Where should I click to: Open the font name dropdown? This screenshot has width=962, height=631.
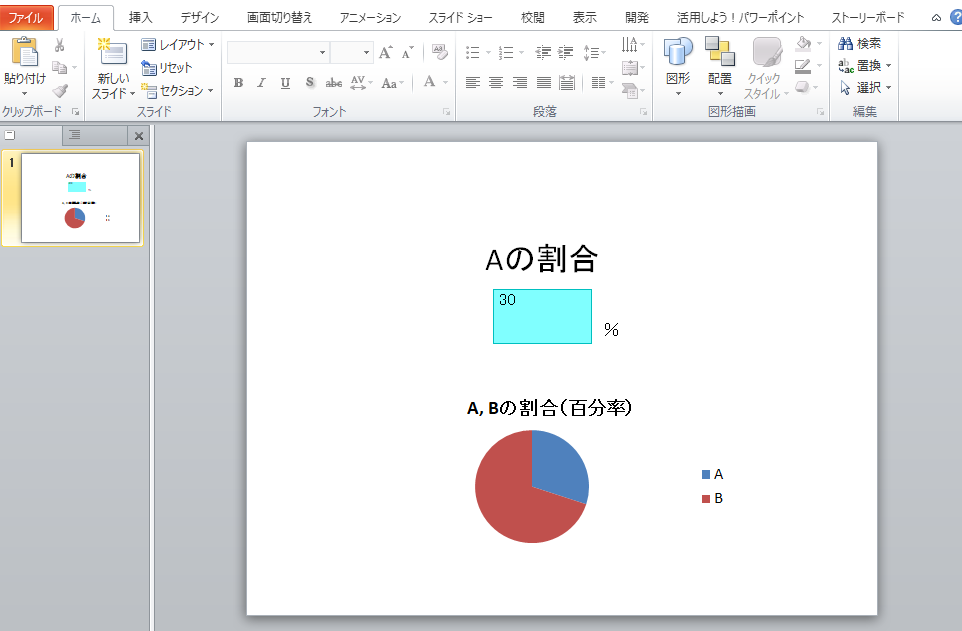(322, 50)
